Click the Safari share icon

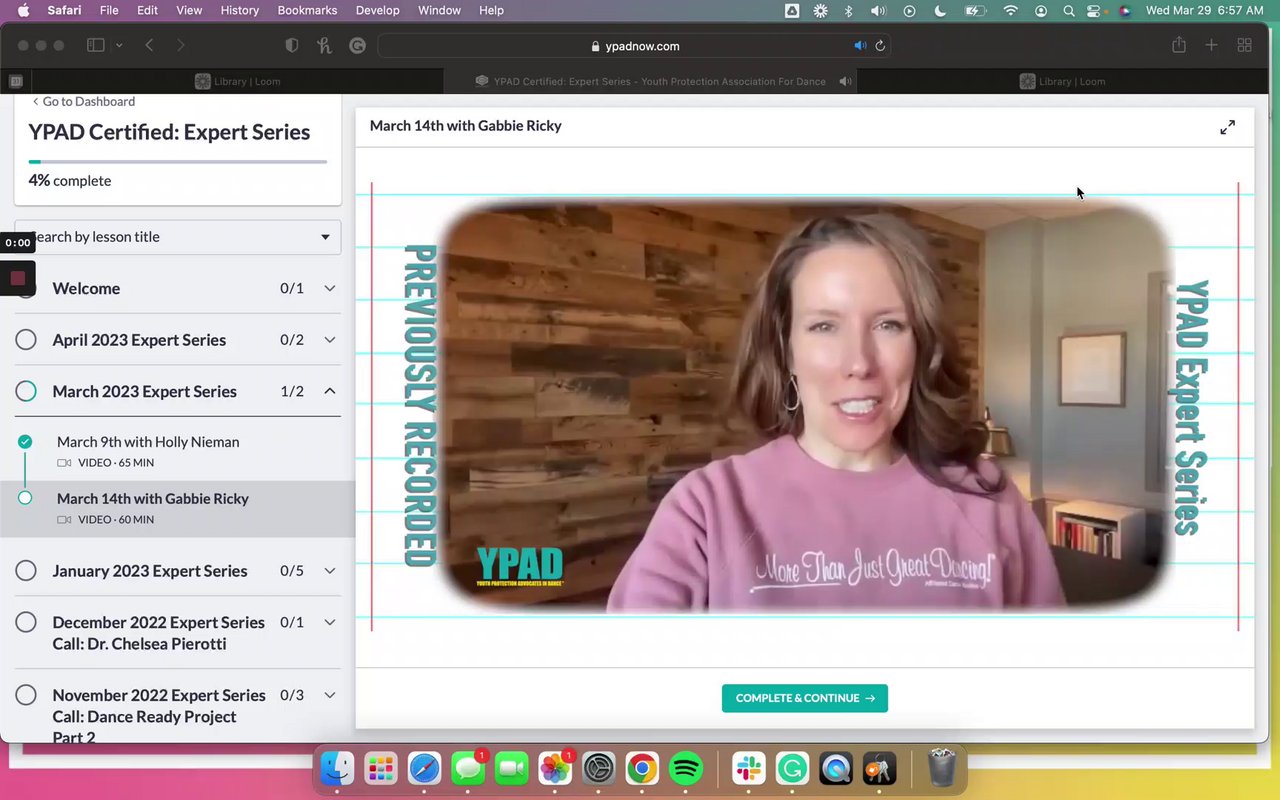point(1179,45)
